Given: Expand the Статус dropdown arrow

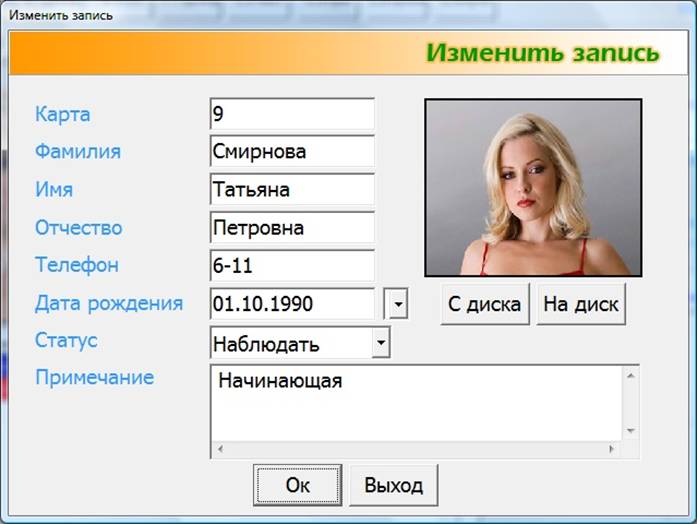Looking at the screenshot, I should [380, 343].
